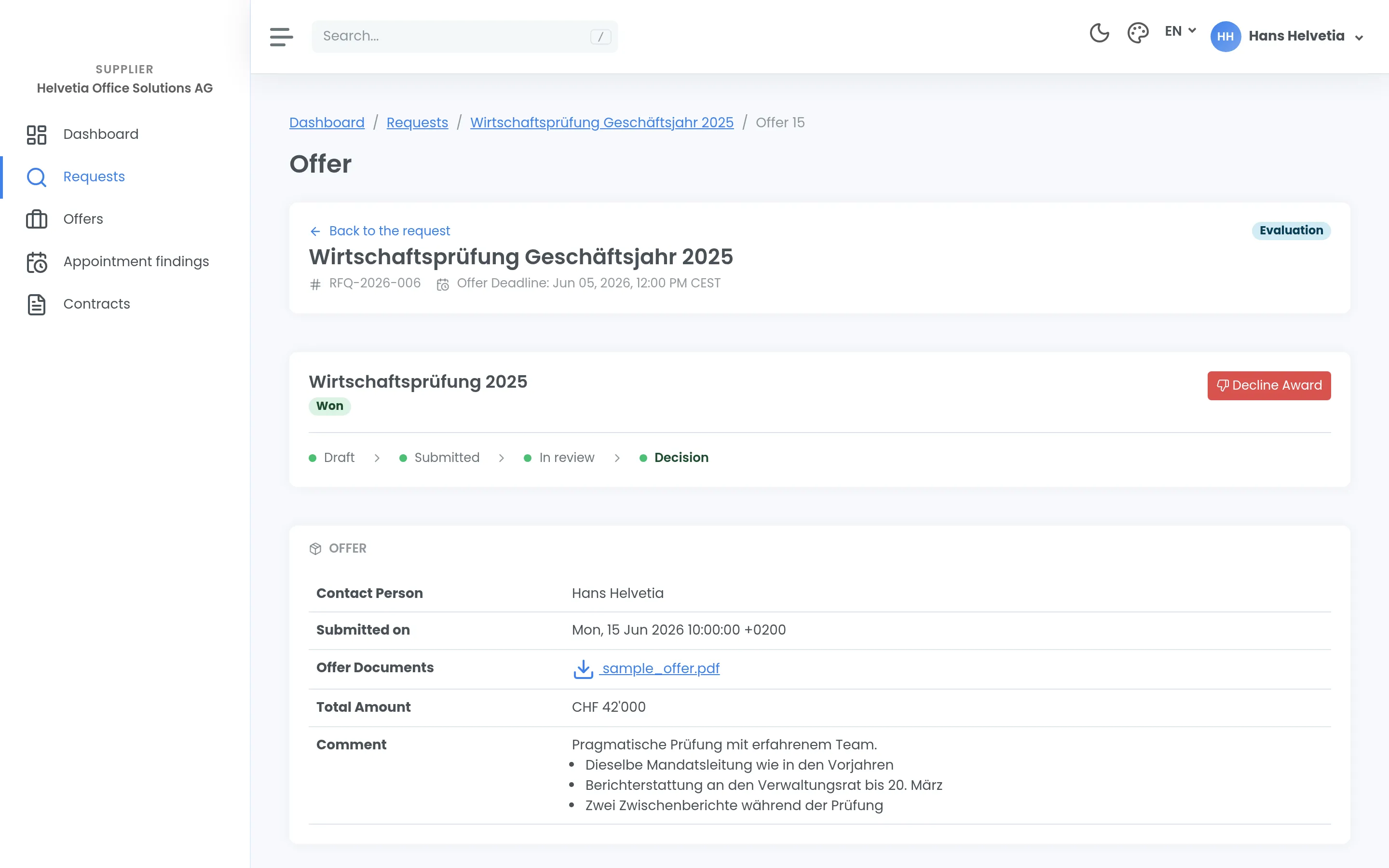1389x868 pixels.
Task: Go to Dashboard breadcrumb link
Action: 327,122
